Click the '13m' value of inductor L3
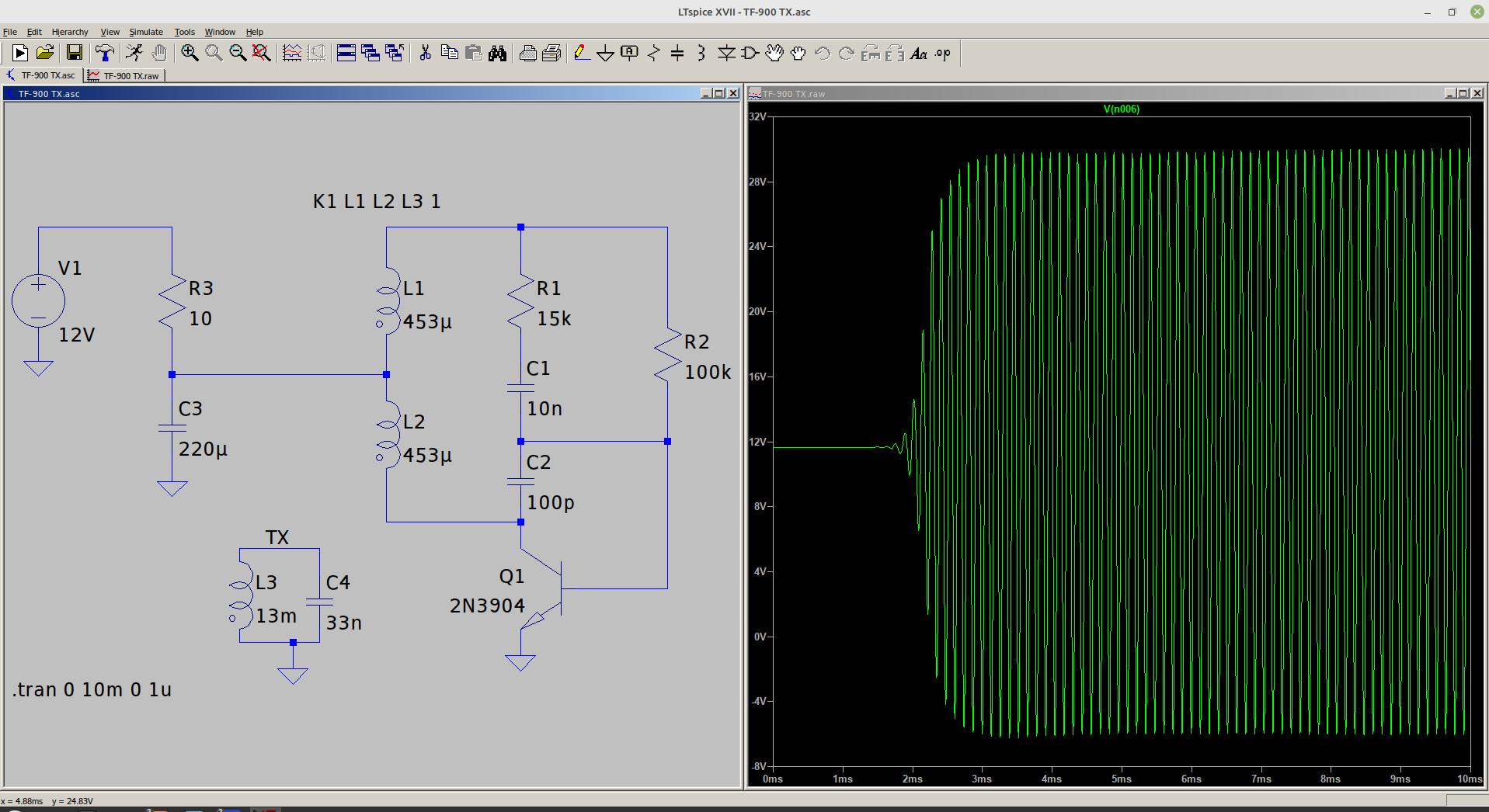The height and width of the screenshot is (812, 1489). tap(276, 616)
